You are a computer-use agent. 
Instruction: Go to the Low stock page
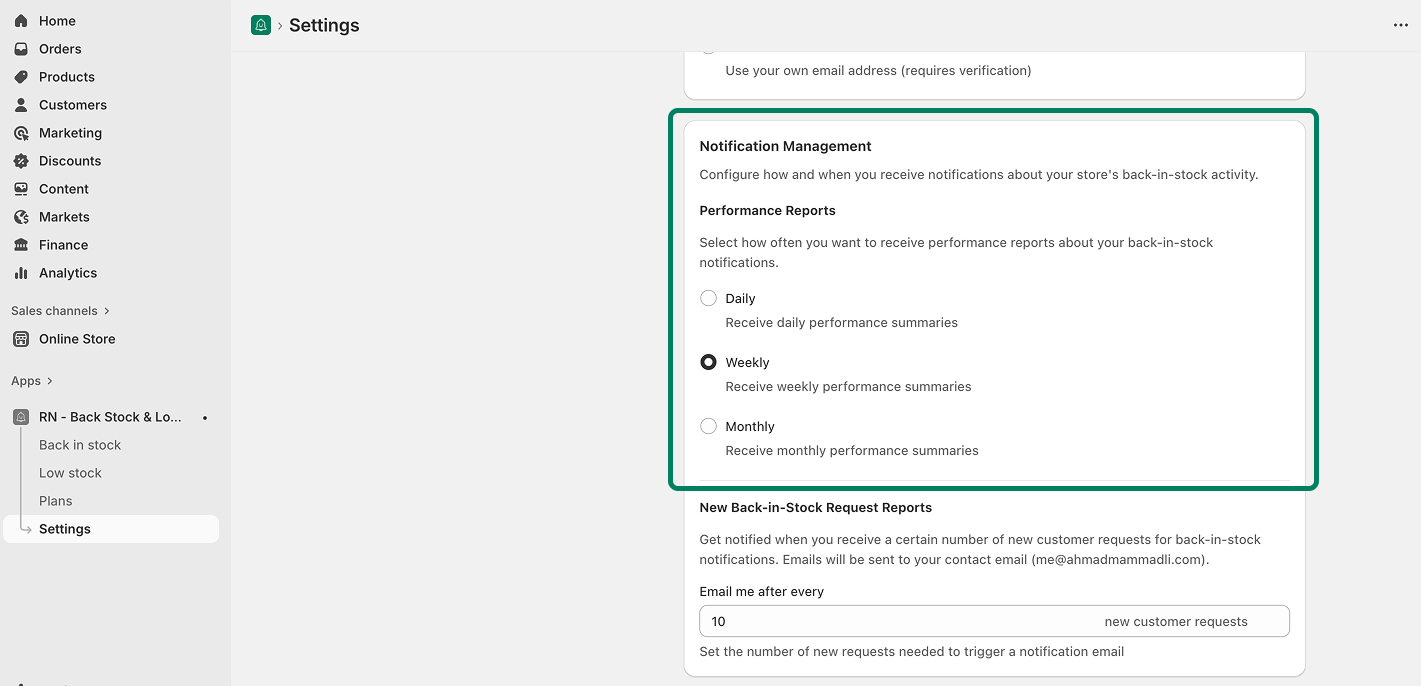pos(70,473)
